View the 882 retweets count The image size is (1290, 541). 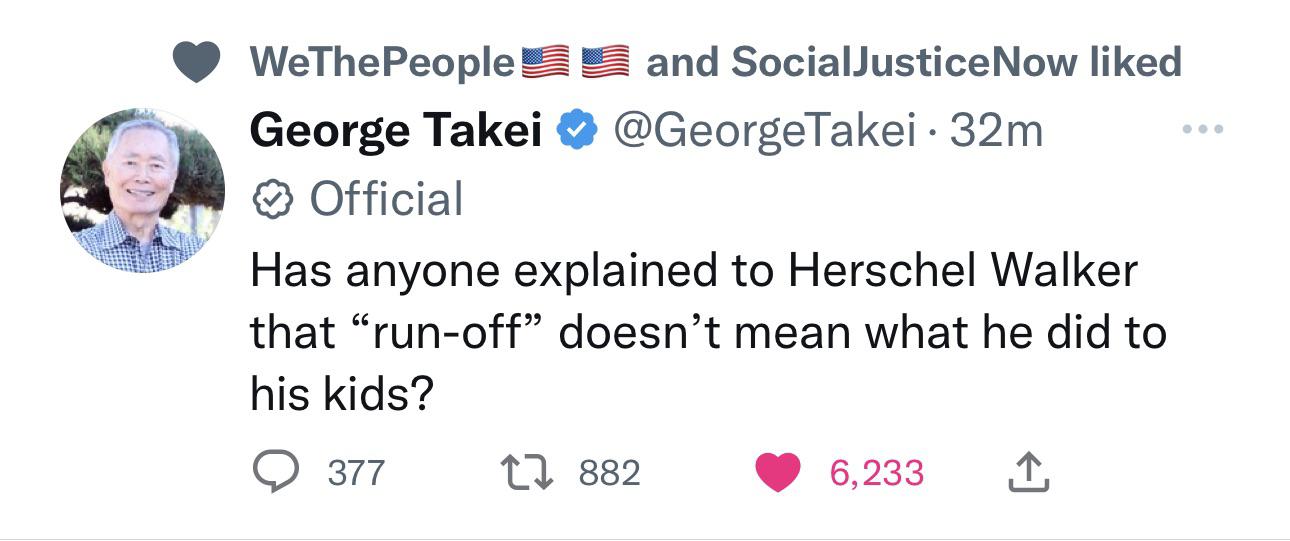click(x=608, y=473)
